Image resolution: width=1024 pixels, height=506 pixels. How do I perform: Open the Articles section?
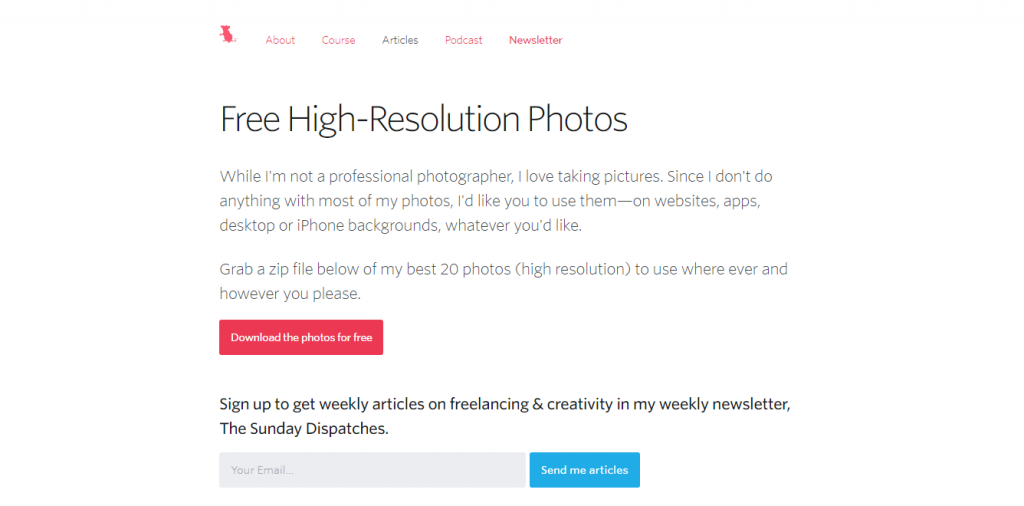400,40
